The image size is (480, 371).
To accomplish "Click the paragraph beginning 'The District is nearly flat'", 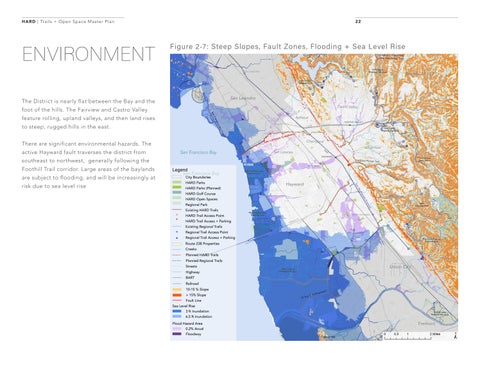I will point(88,114).
